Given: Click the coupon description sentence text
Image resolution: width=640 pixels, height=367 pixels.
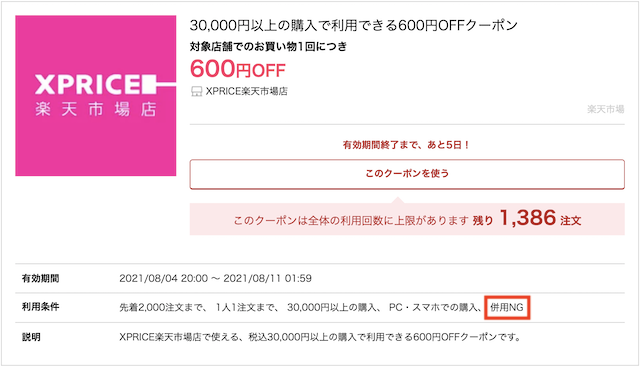Looking at the screenshot, I should pos(320,337).
